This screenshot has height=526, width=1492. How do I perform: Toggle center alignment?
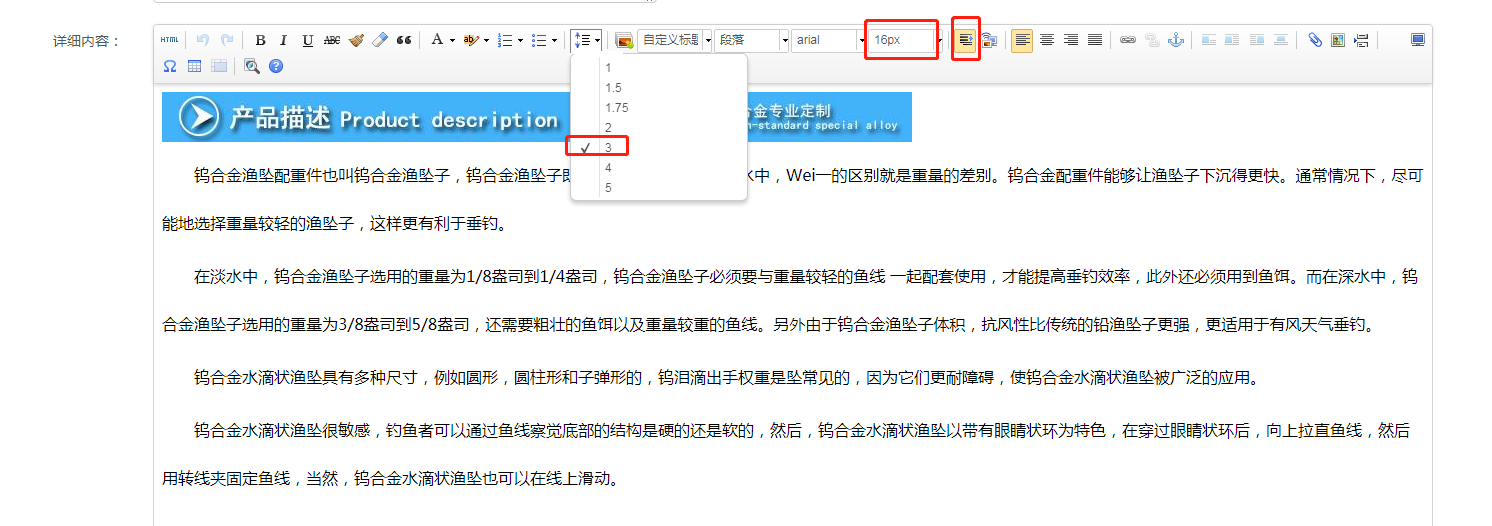point(1047,40)
